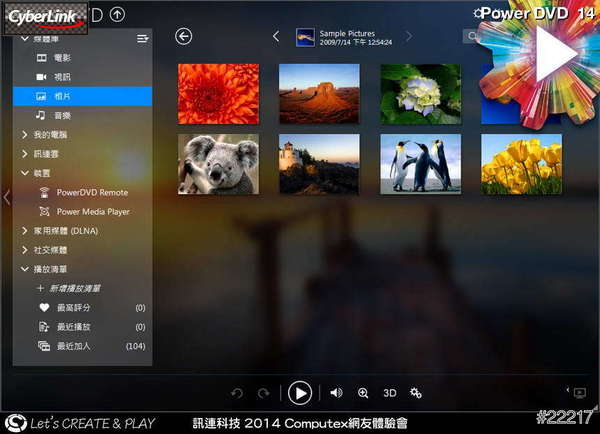
Task: Click the PowerDVD Remote device icon
Action: click(x=44, y=192)
